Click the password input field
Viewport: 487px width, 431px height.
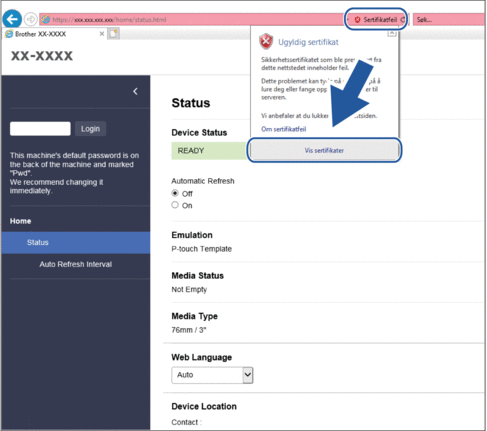40,129
